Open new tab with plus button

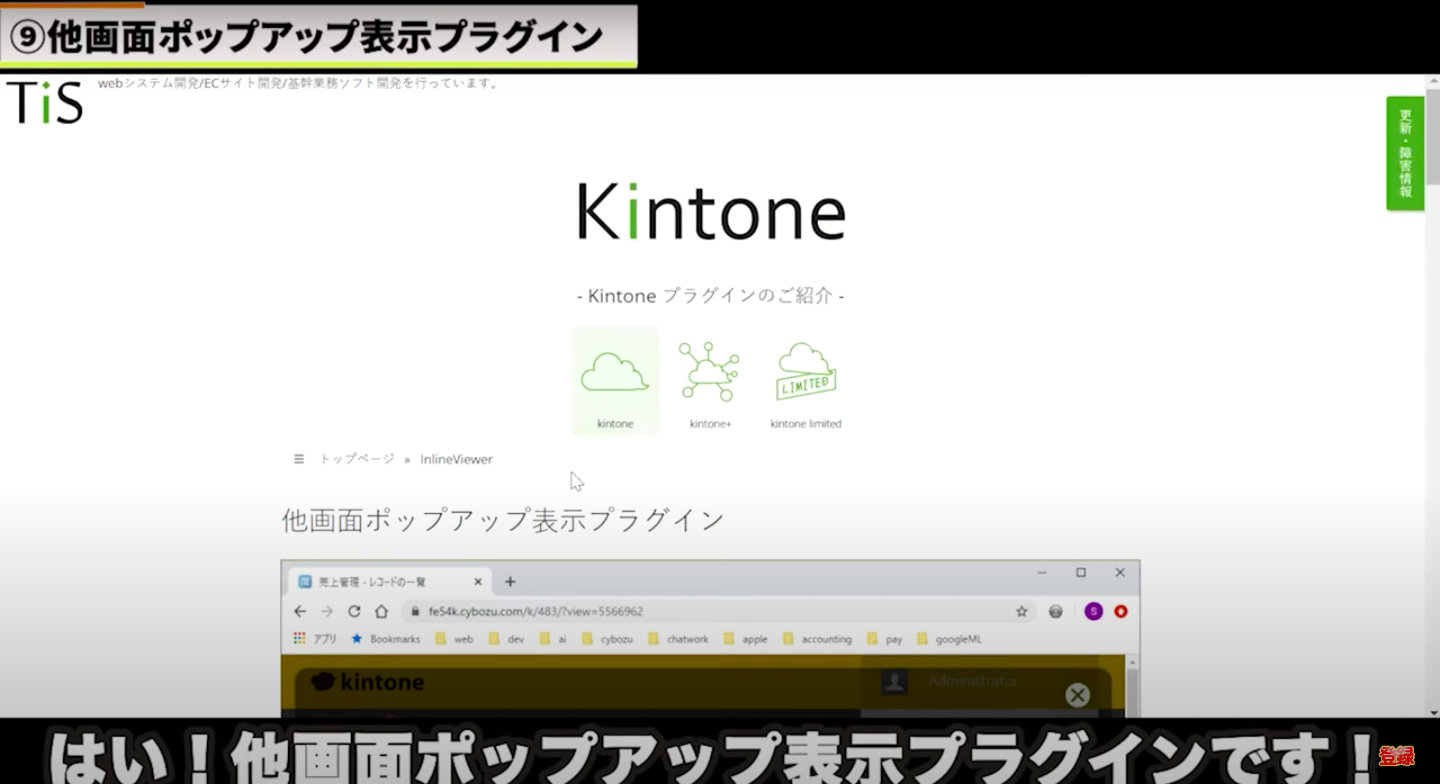(x=510, y=581)
